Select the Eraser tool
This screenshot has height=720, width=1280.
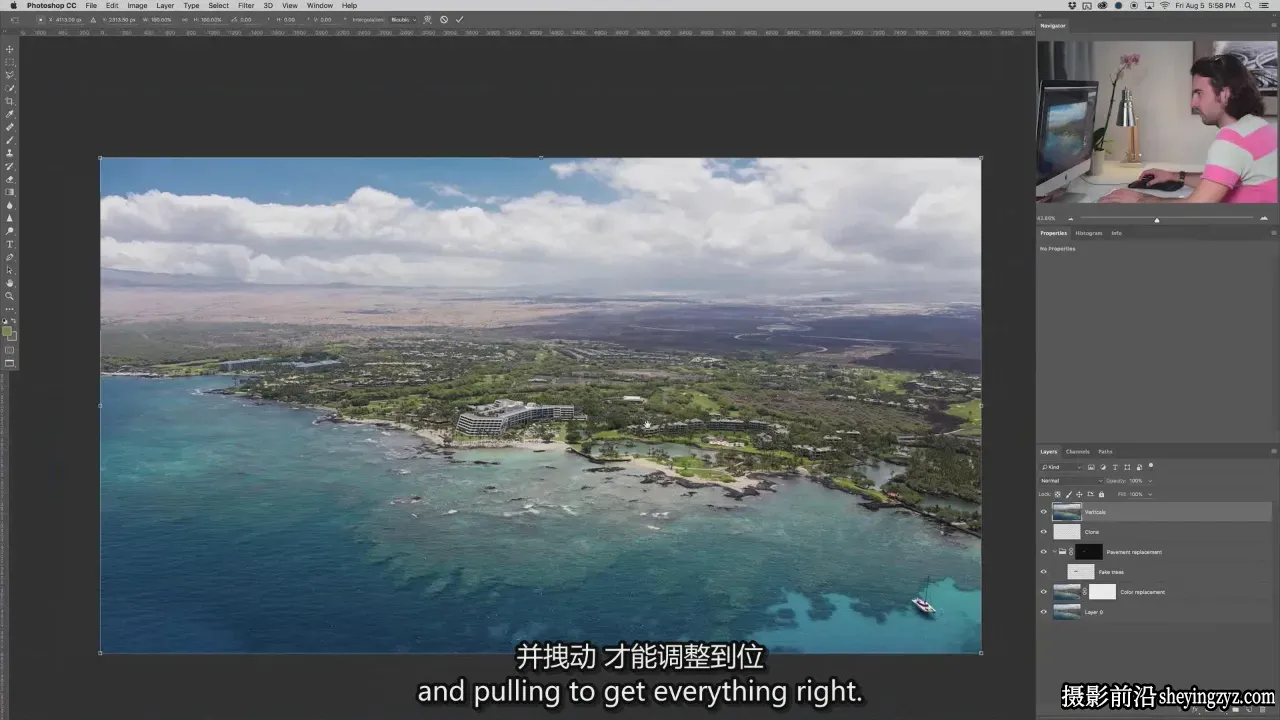tap(10, 179)
